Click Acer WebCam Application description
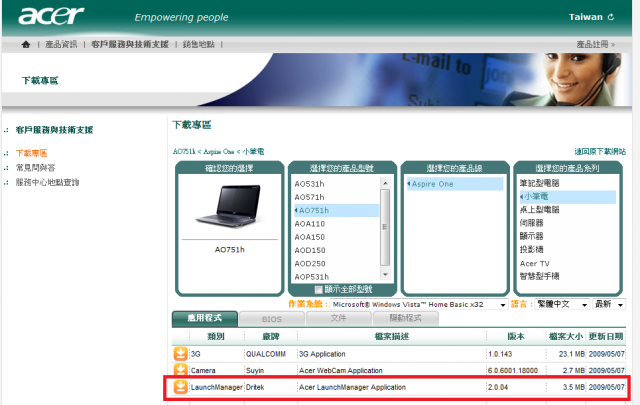 pyautogui.click(x=340, y=371)
